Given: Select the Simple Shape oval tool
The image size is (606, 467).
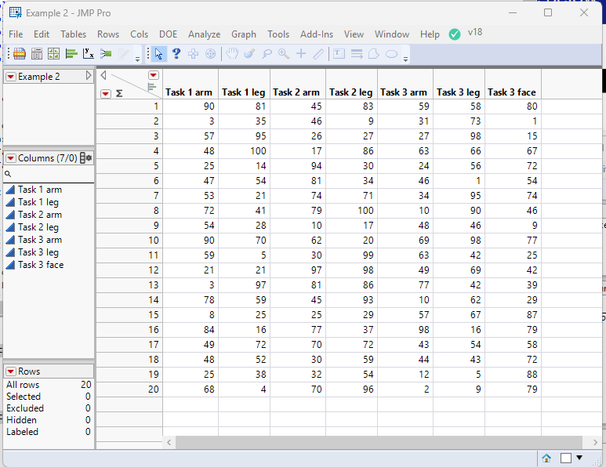Looking at the screenshot, I should click(392, 54).
